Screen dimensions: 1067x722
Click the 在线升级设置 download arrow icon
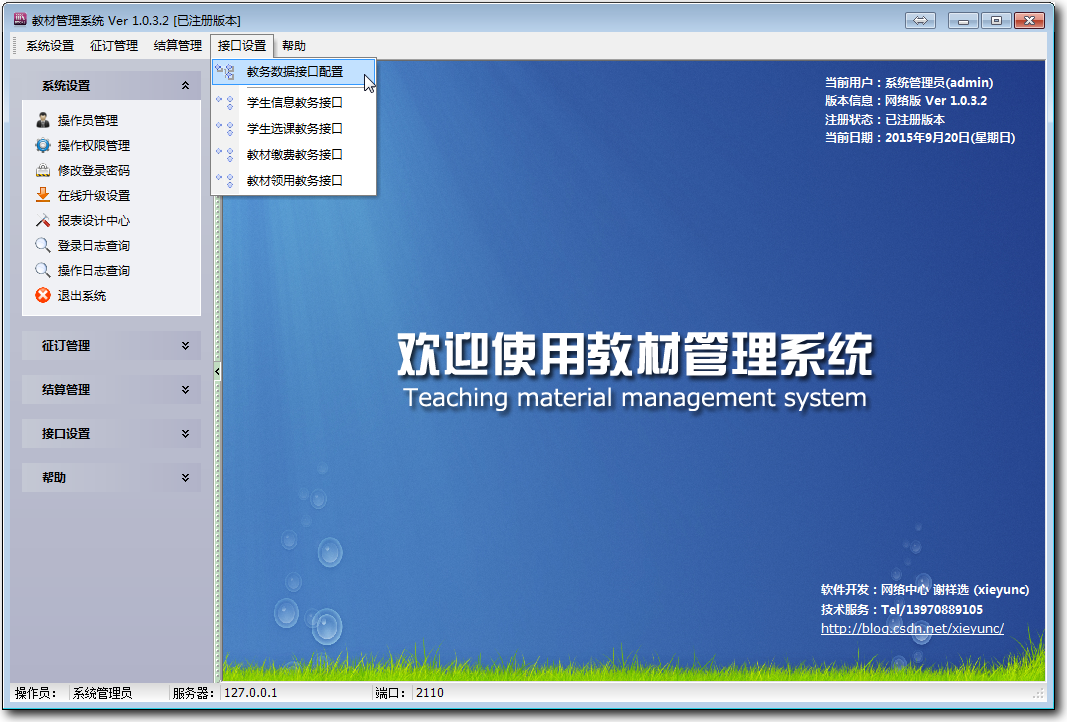(43, 195)
